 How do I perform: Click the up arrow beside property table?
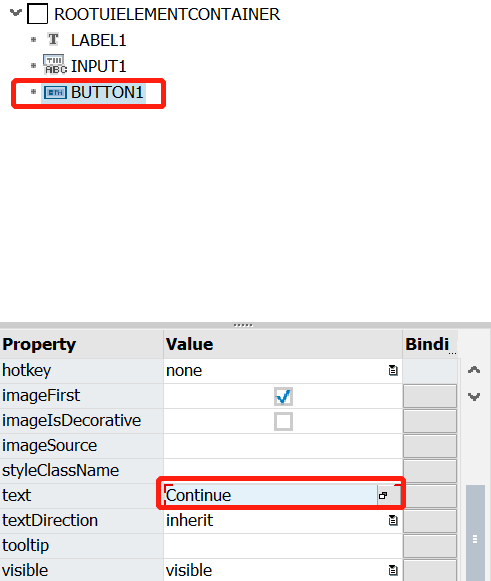pos(474,369)
